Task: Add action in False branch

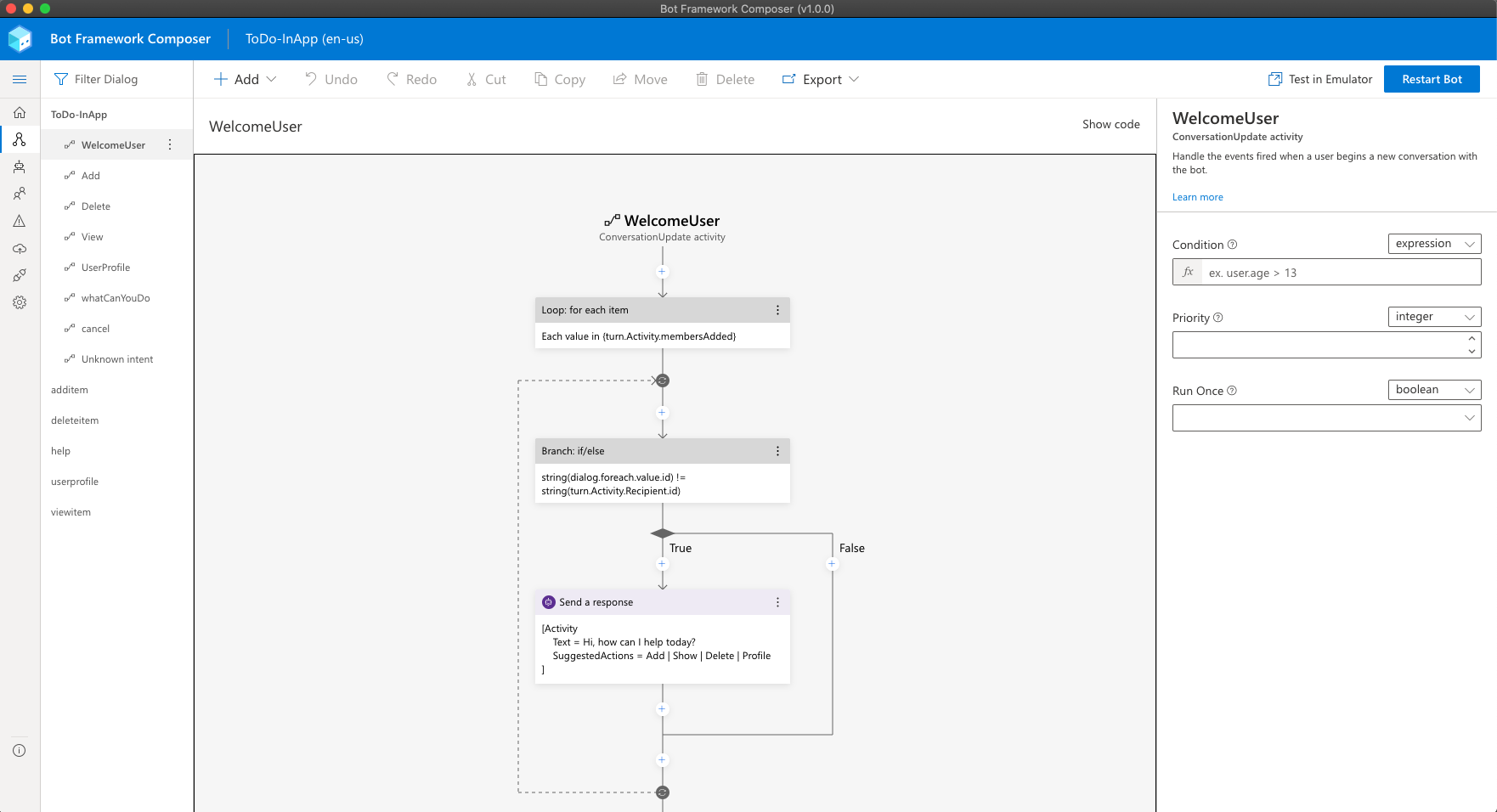Action: tap(832, 564)
